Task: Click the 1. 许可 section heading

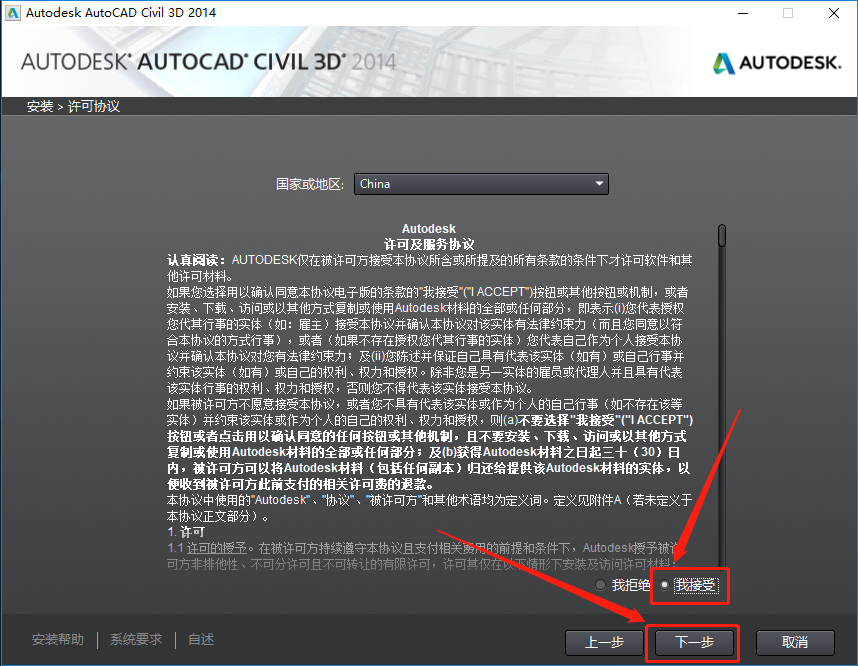Action: [x=186, y=532]
